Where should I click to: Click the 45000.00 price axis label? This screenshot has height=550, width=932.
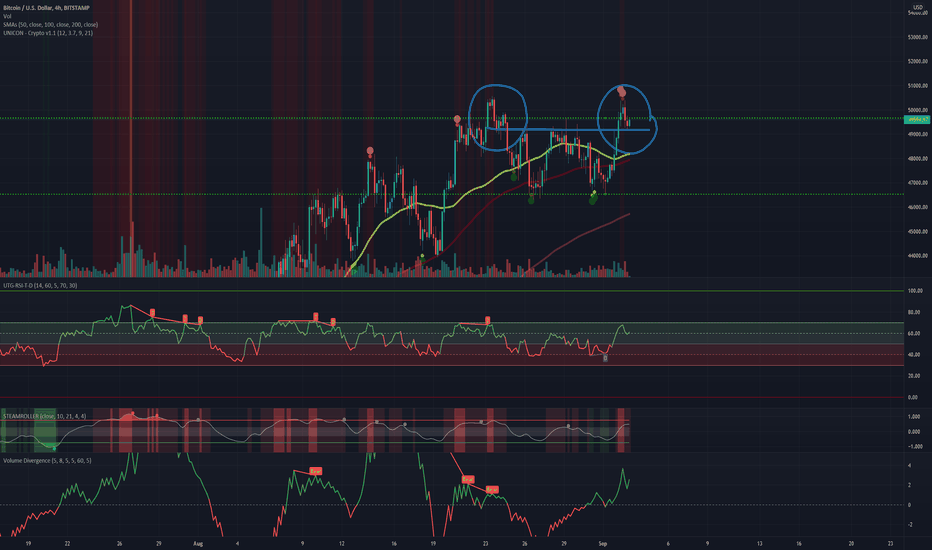pyautogui.click(x=917, y=232)
